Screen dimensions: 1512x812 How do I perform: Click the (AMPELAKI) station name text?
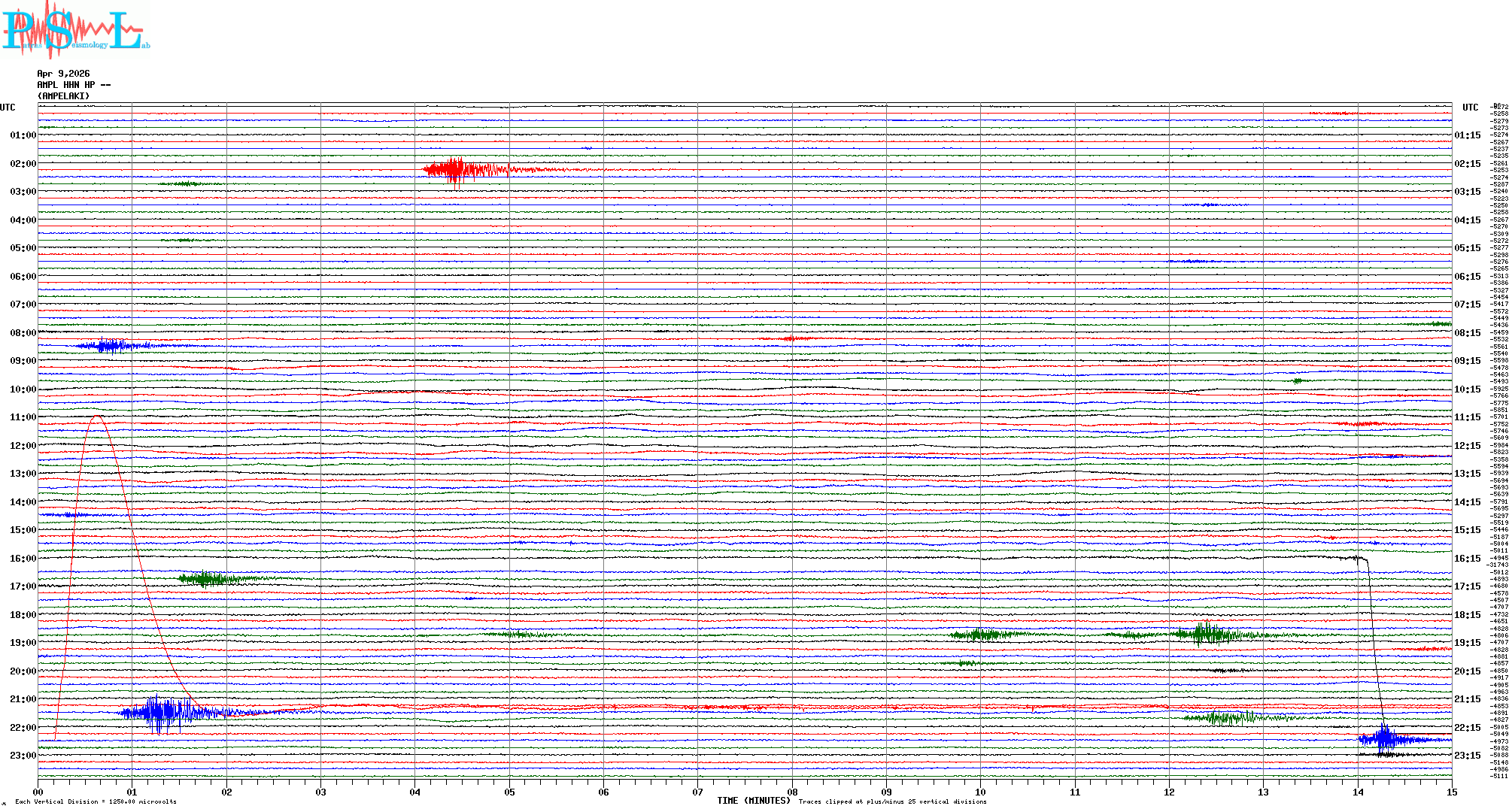pos(63,96)
